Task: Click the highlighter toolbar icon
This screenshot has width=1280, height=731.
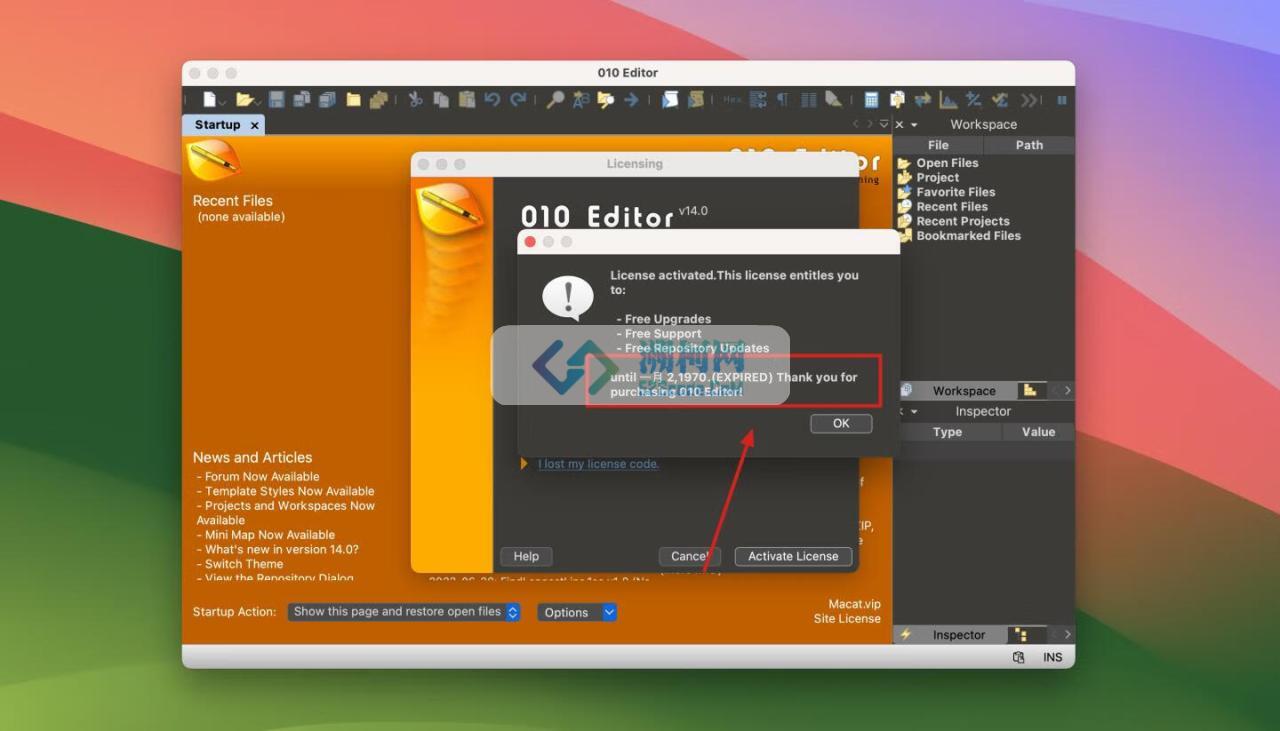Action: [832, 99]
